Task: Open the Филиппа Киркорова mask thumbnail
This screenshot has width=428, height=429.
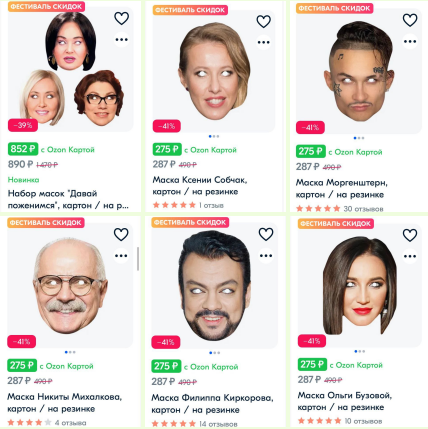Action: click(214, 286)
